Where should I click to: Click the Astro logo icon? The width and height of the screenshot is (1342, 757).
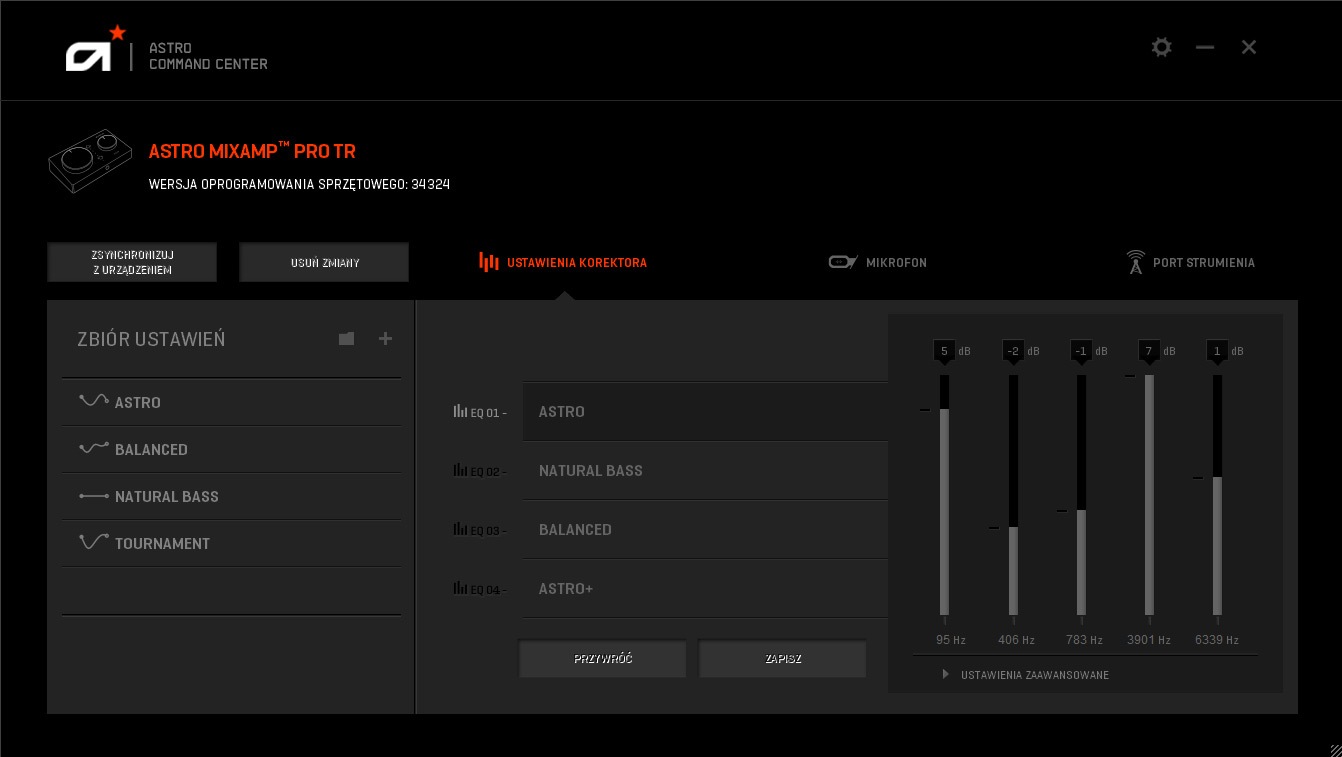coord(90,56)
